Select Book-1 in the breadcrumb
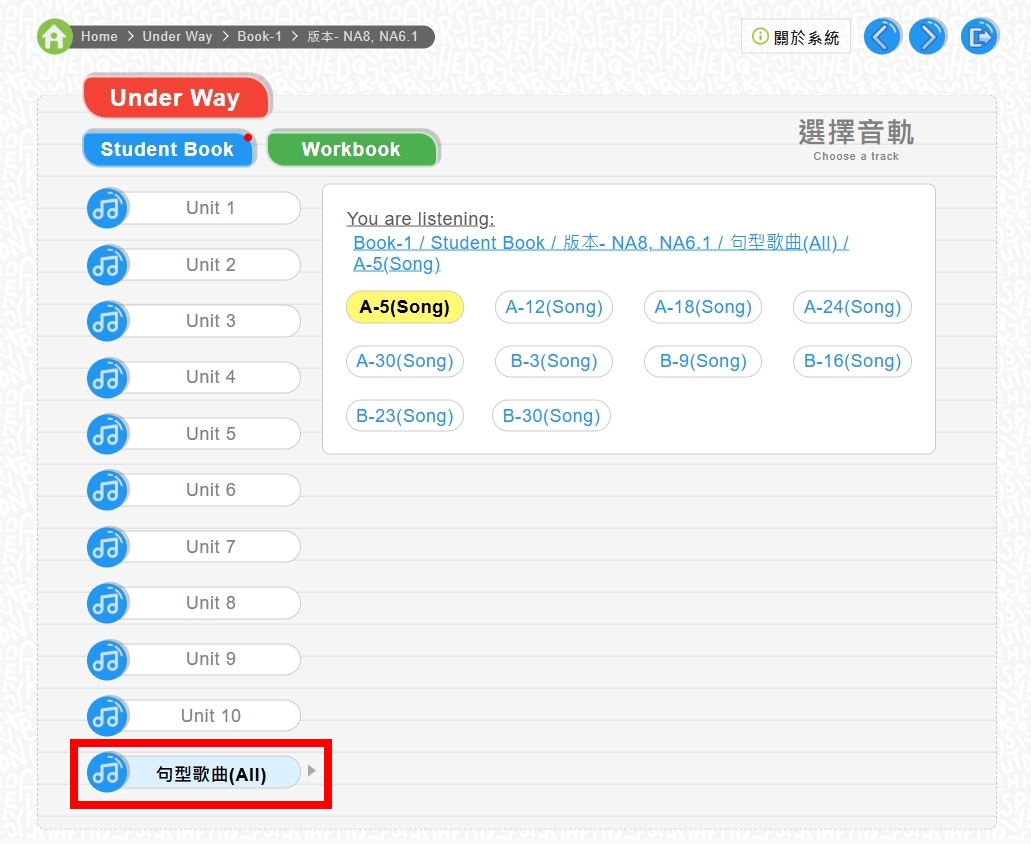The height and width of the screenshot is (844, 1031). [x=260, y=36]
